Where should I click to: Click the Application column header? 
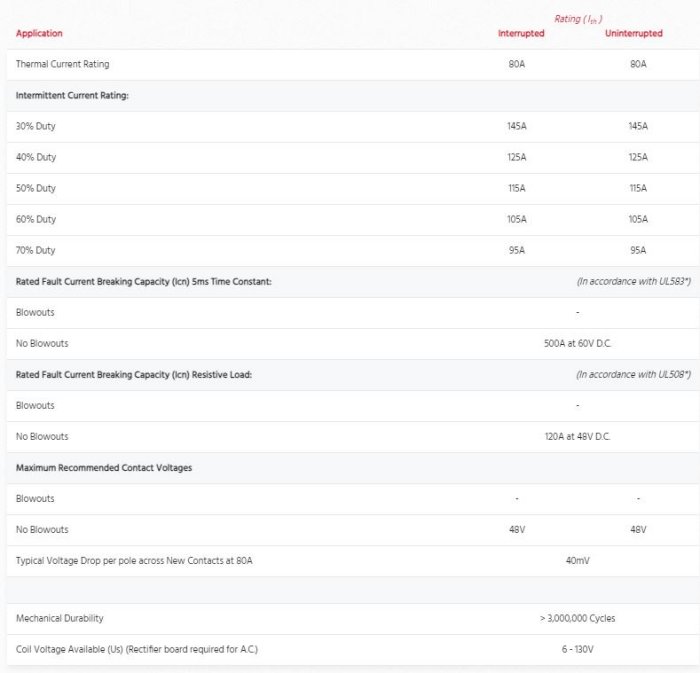tap(39, 34)
